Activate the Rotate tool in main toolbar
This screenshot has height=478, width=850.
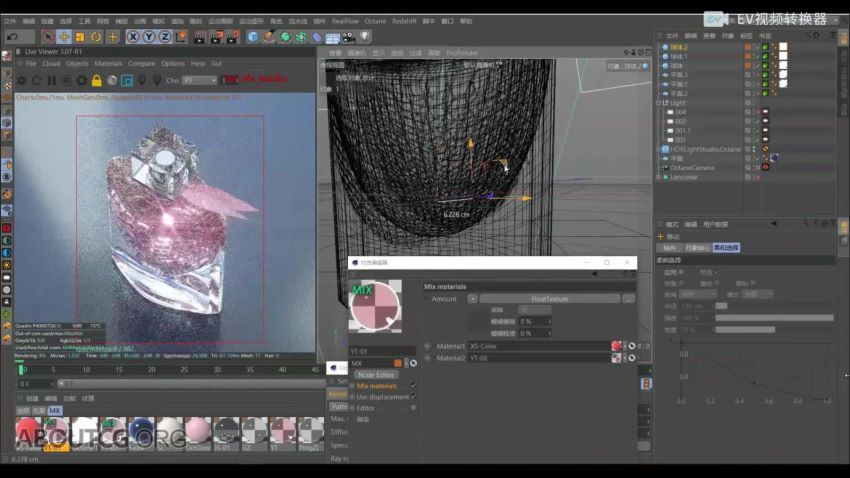coord(96,37)
